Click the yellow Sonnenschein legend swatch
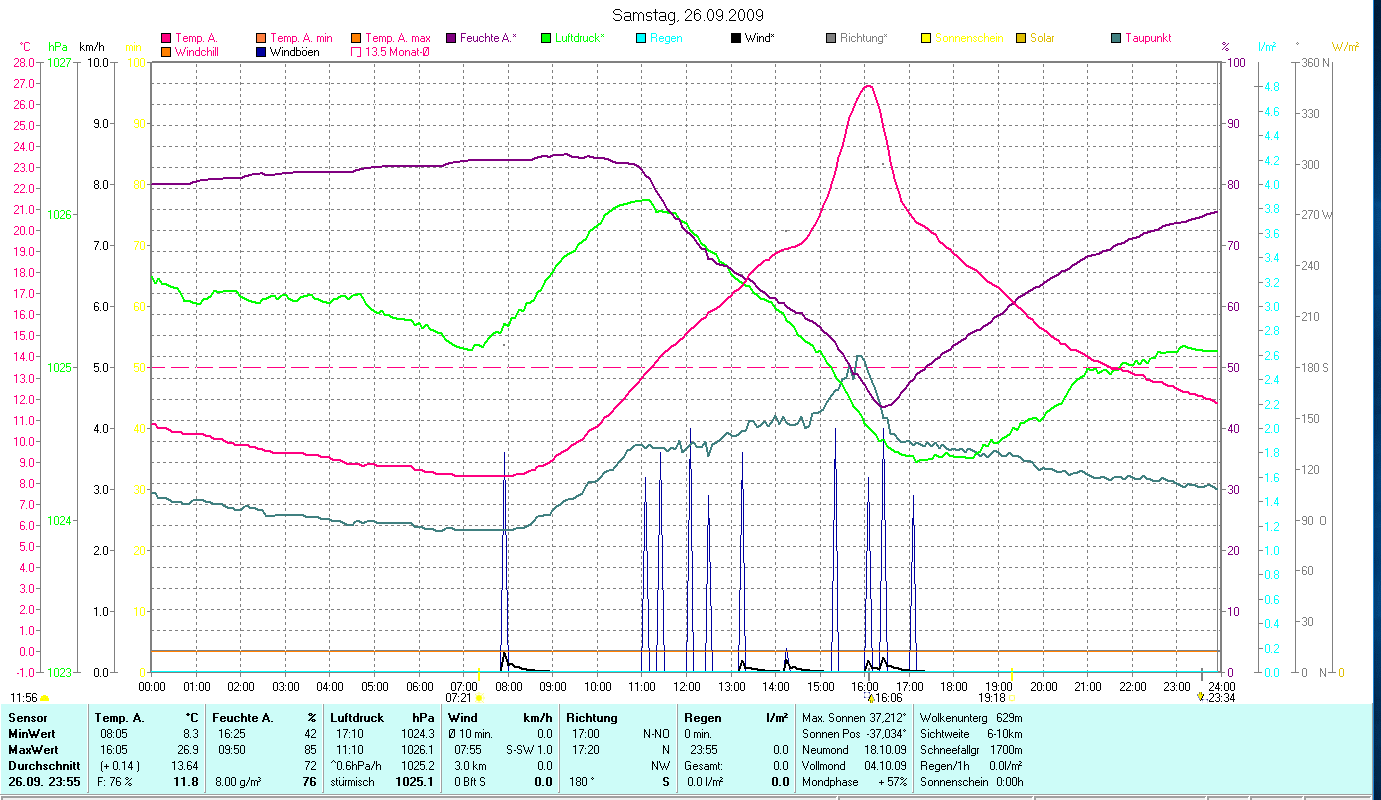 (x=926, y=38)
